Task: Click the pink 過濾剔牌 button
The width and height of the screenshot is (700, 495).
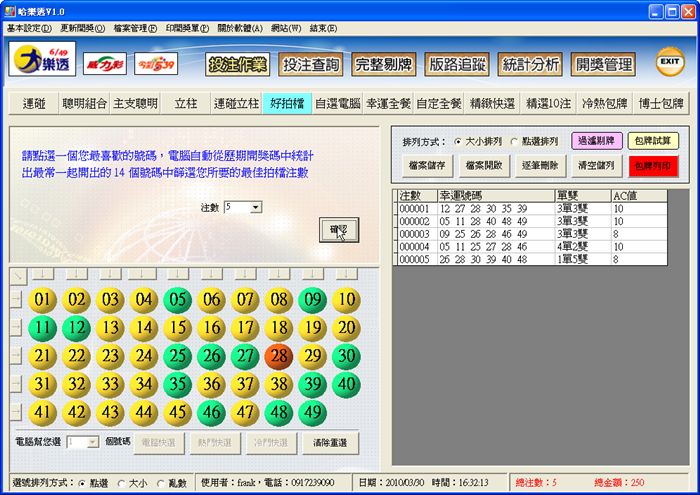Action: tap(597, 141)
